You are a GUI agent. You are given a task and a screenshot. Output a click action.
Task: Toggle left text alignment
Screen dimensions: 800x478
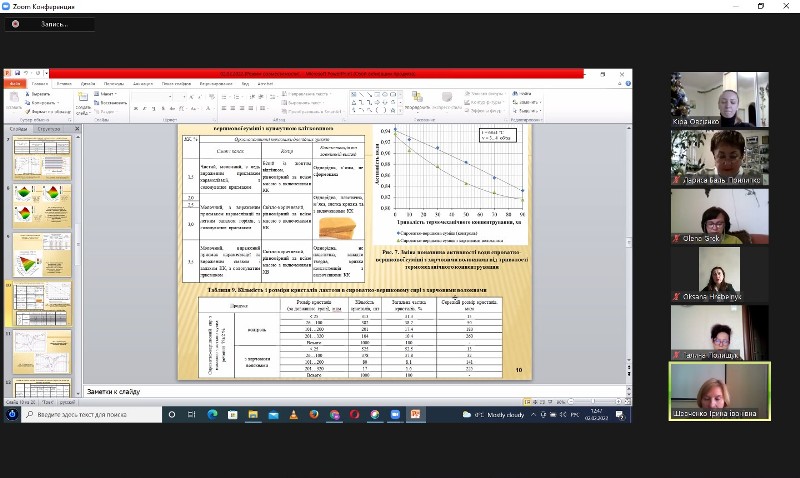(224, 108)
